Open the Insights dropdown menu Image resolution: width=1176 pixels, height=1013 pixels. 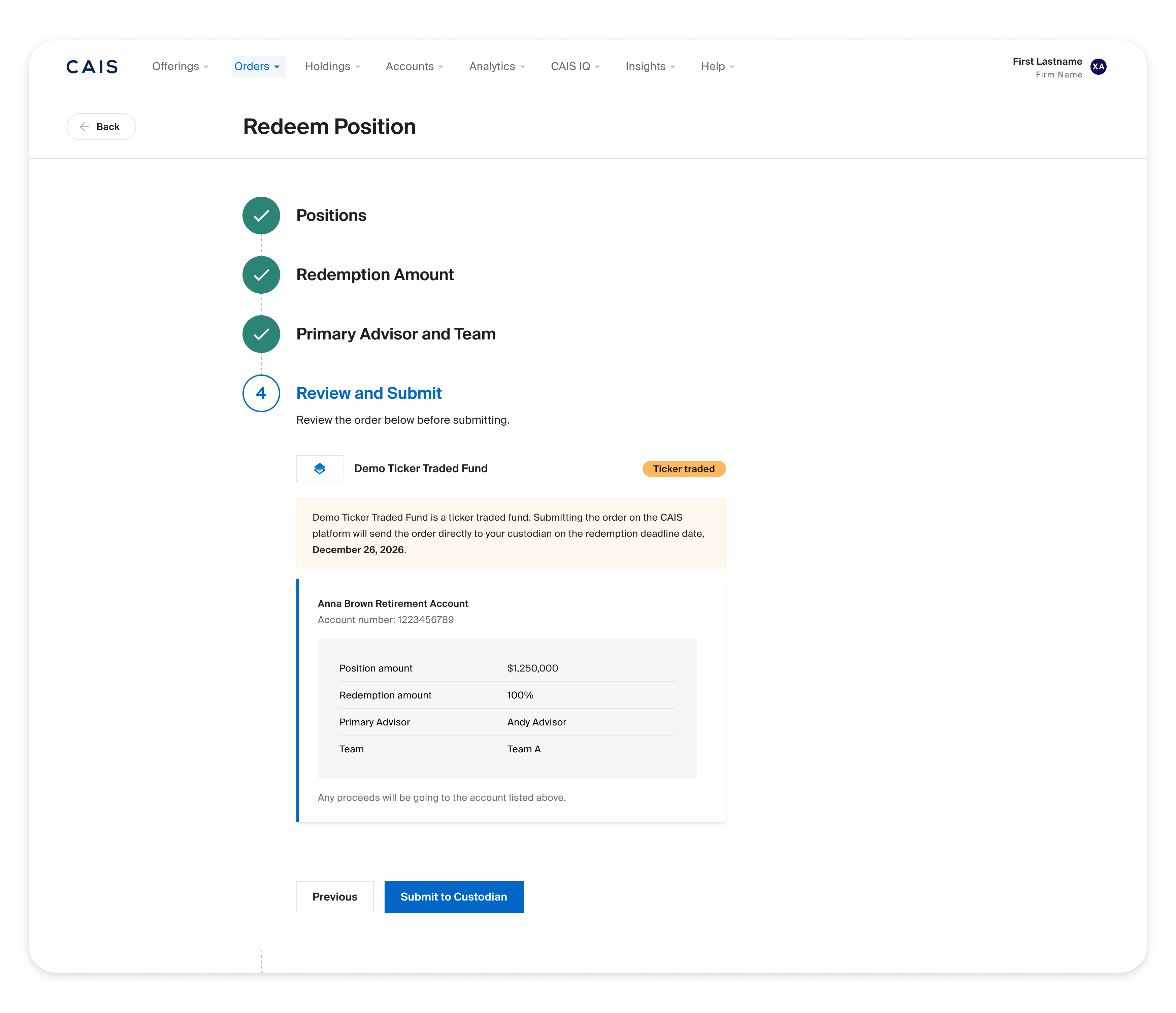click(650, 66)
